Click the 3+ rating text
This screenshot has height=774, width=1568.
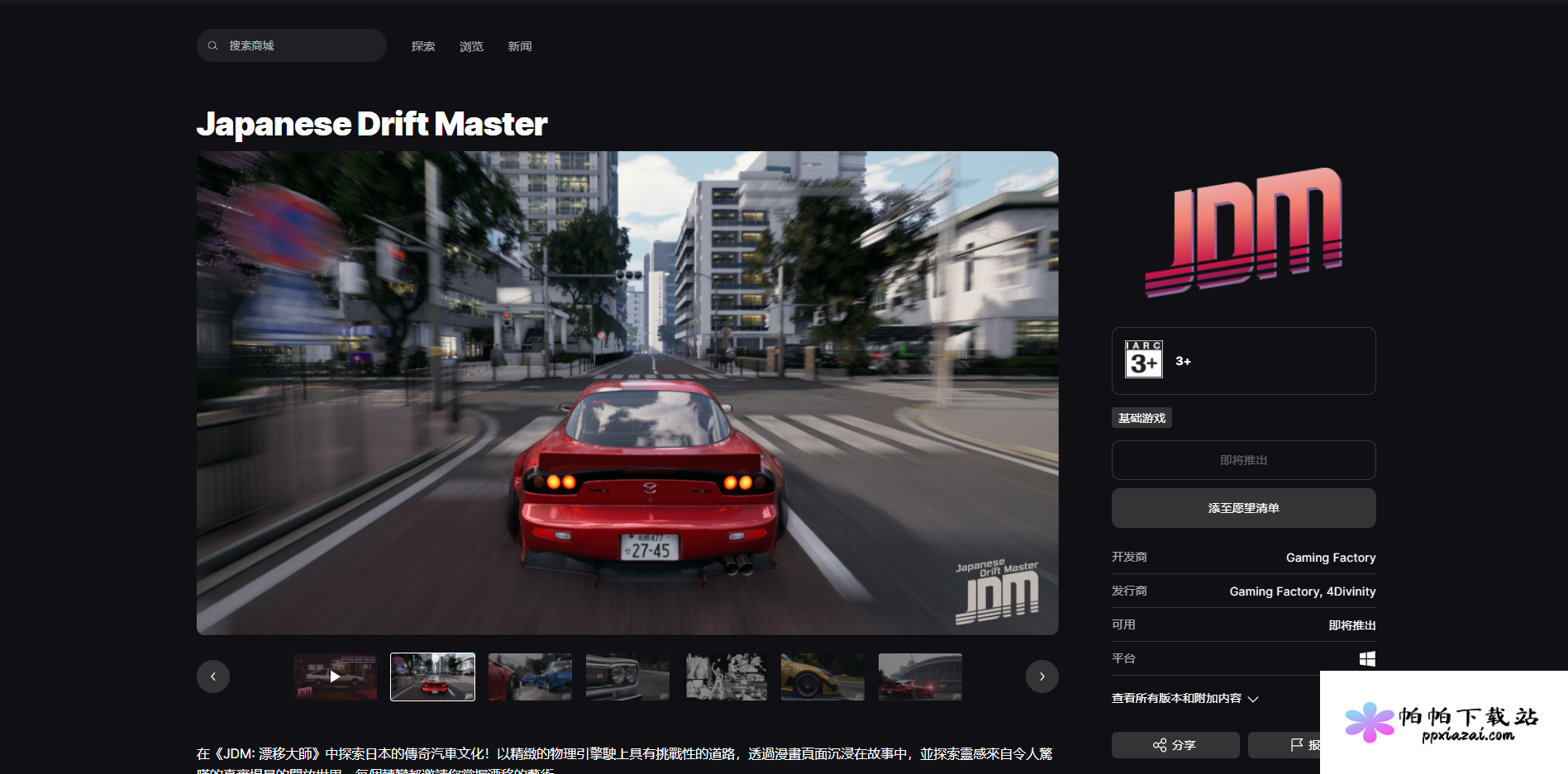click(x=1183, y=361)
